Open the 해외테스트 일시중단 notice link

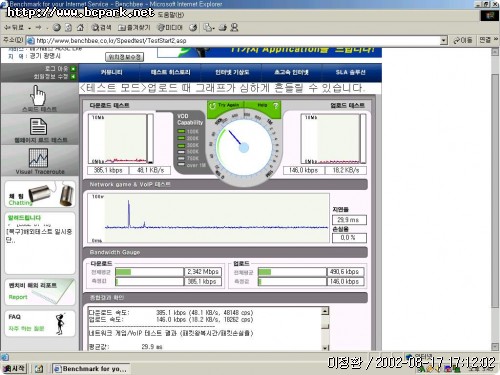click(x=39, y=235)
